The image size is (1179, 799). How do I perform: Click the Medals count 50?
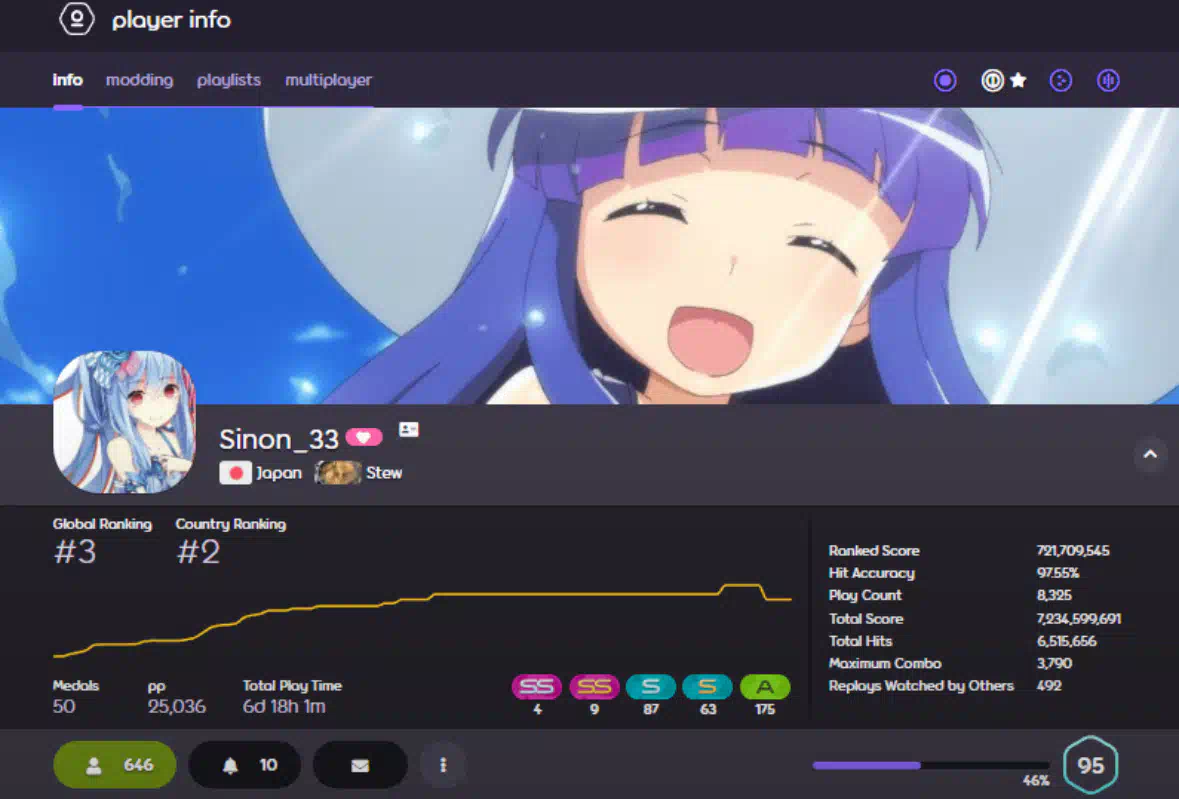tap(64, 707)
